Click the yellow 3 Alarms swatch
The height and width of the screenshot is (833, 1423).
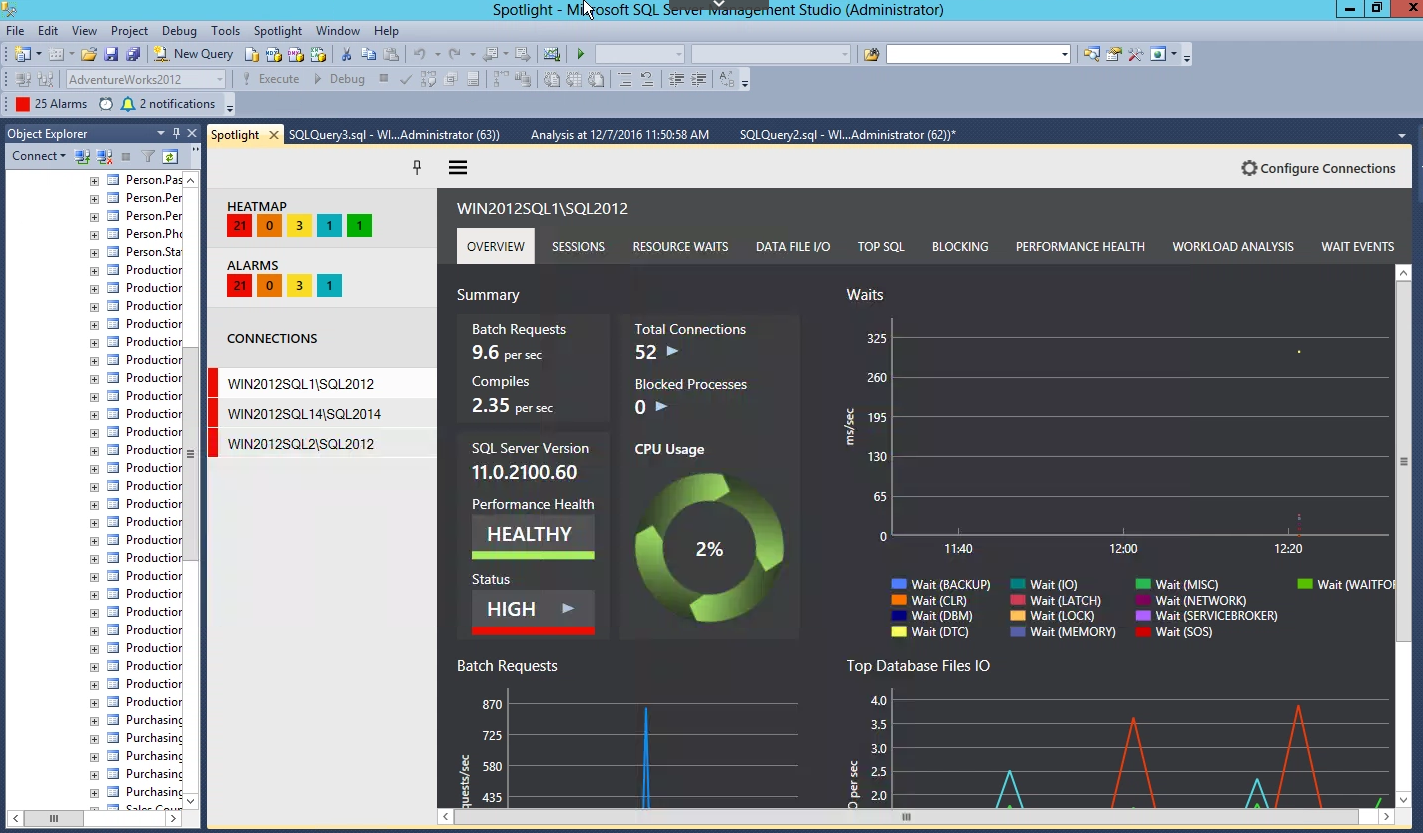(x=299, y=286)
